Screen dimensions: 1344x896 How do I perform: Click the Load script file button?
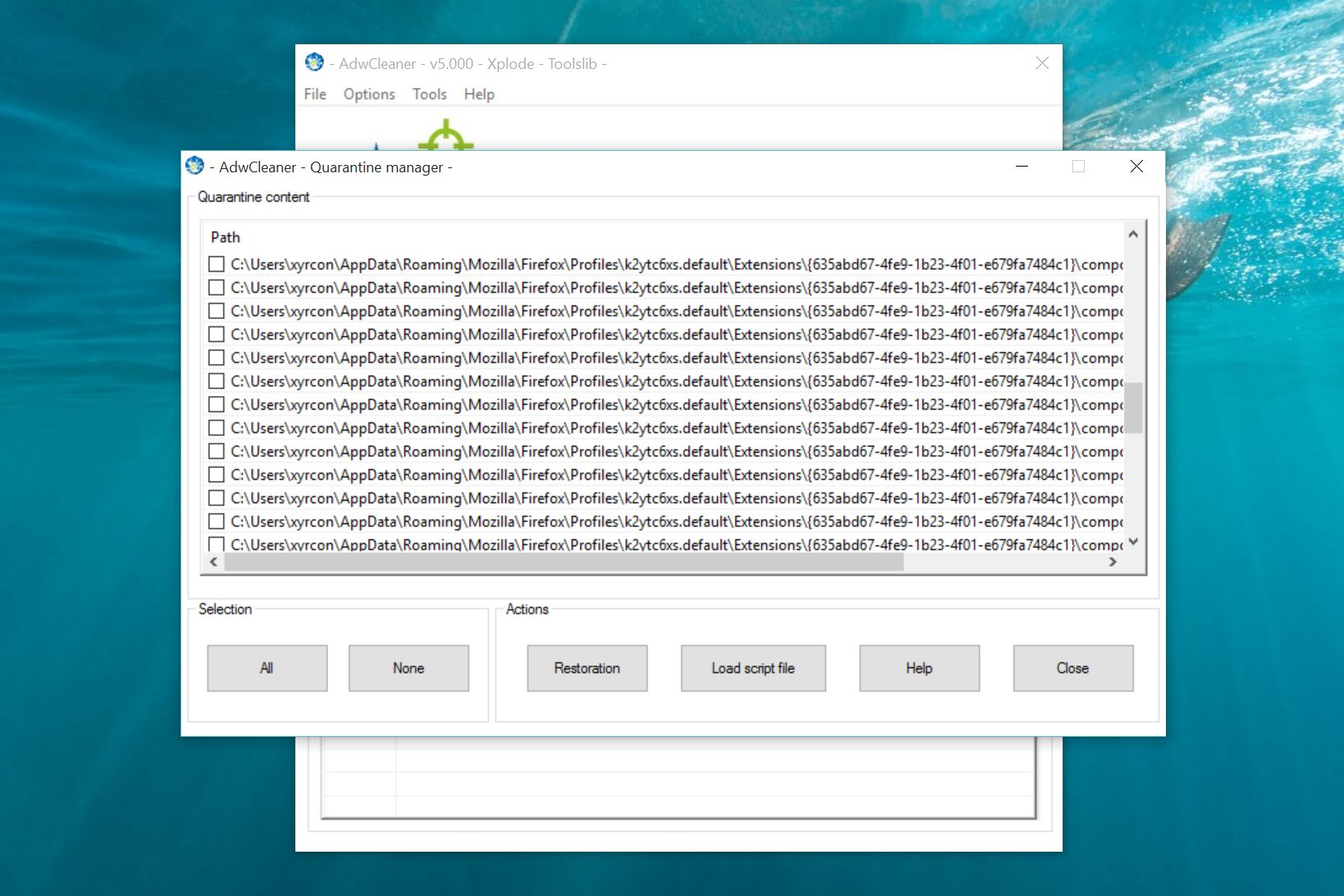[x=753, y=668]
